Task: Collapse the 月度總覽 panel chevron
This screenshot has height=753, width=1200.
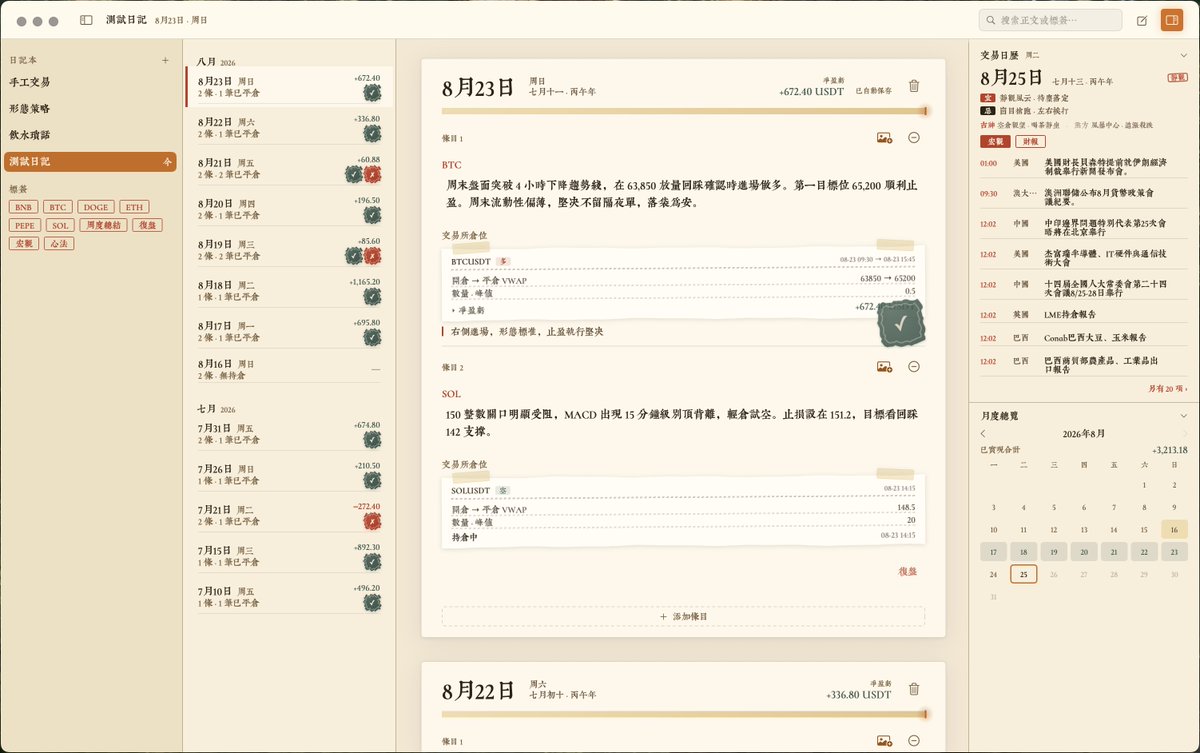Action: pos(1183,415)
